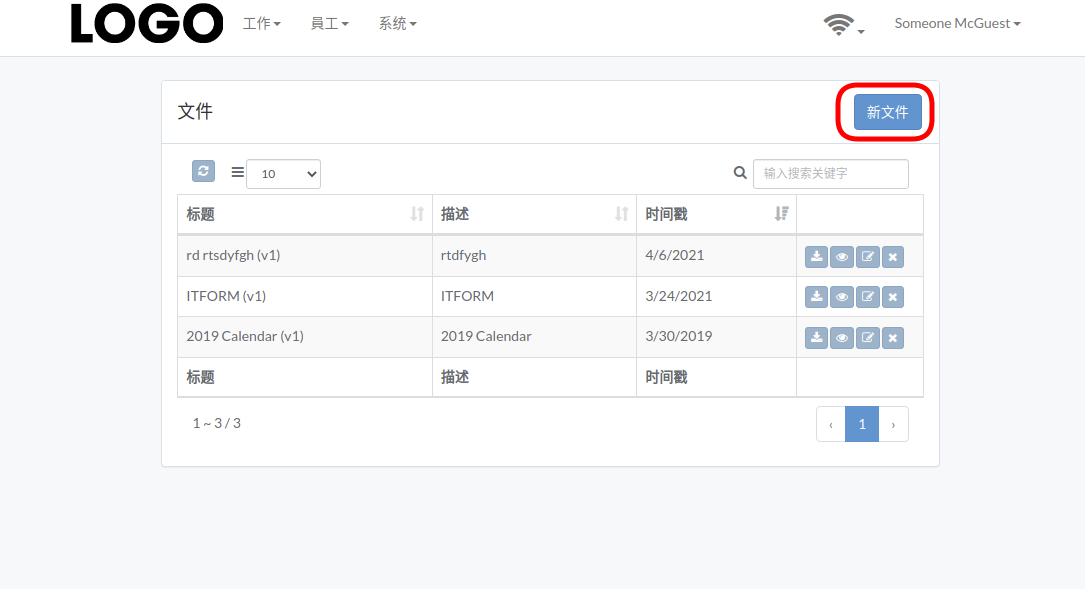Open the Someone McGuest user menu
Image resolution: width=1085 pixels, height=589 pixels.
(x=957, y=24)
